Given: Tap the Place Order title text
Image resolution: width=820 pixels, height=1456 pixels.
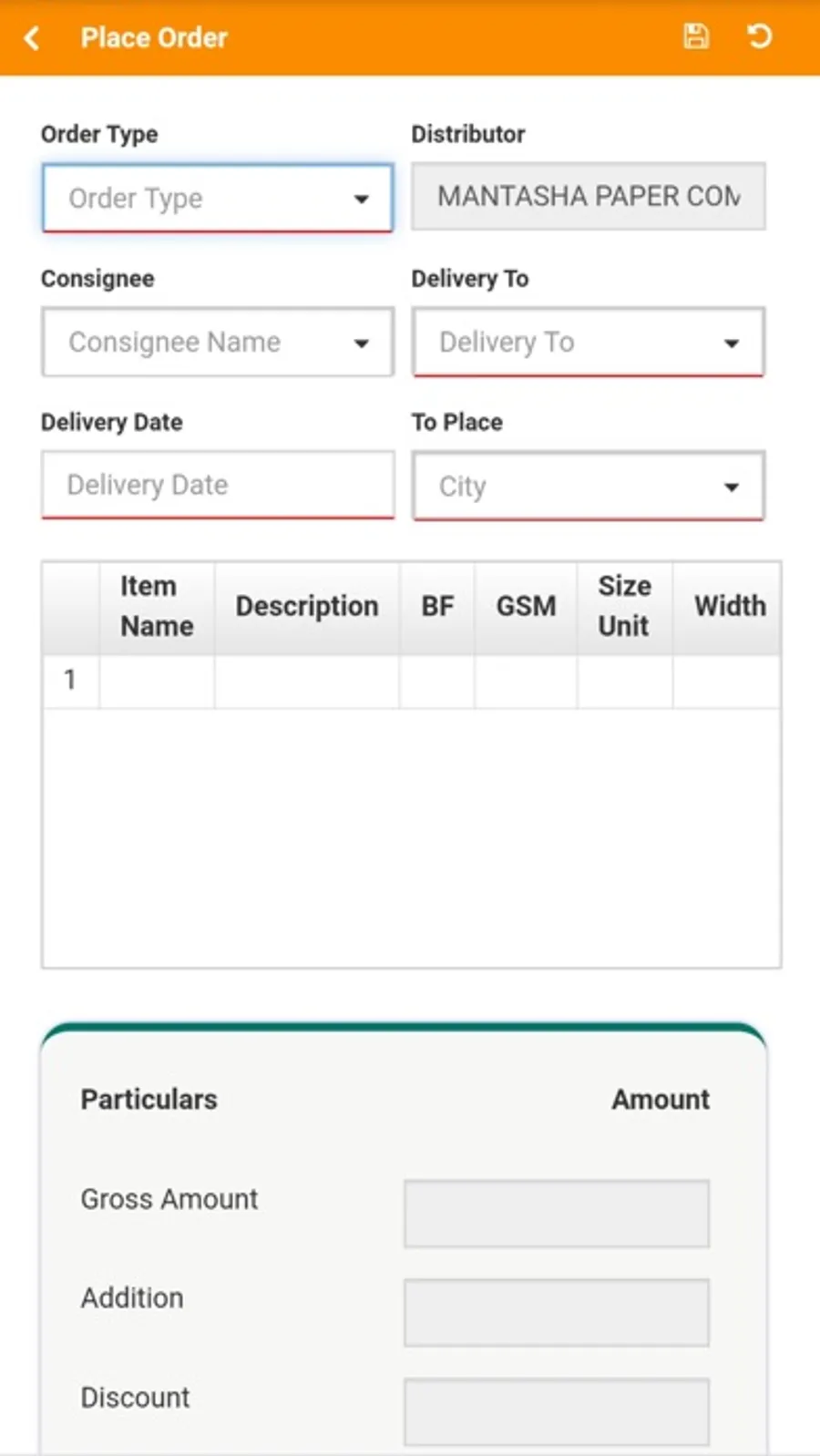Looking at the screenshot, I should (154, 37).
